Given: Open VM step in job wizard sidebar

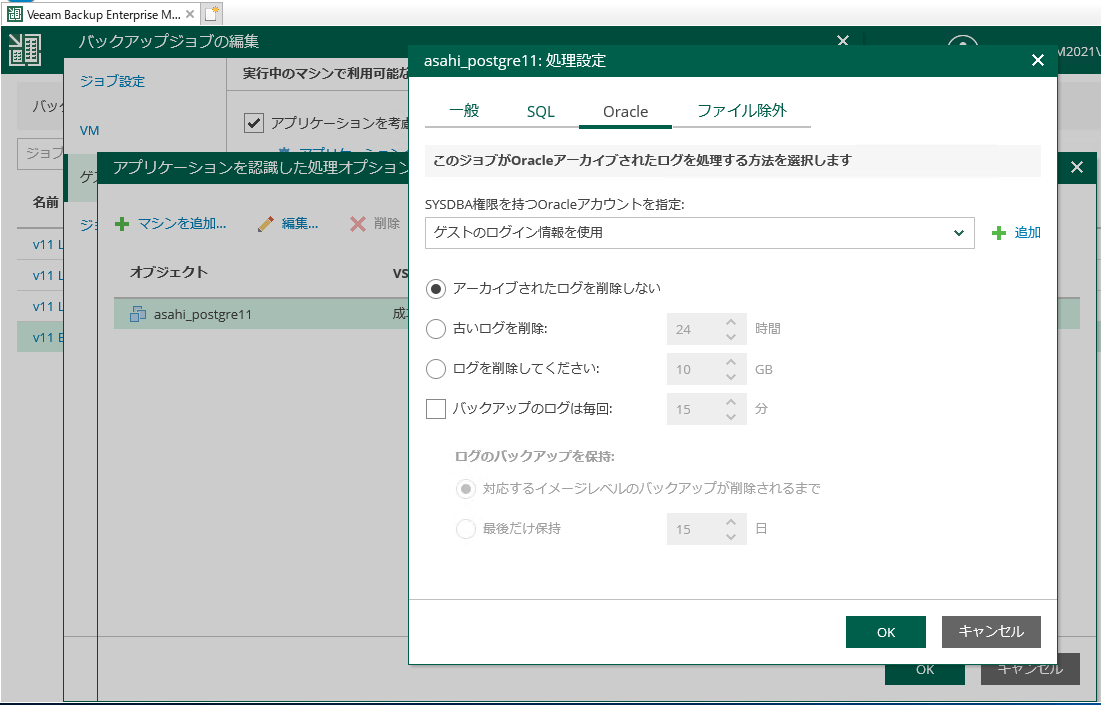Looking at the screenshot, I should (x=89, y=131).
